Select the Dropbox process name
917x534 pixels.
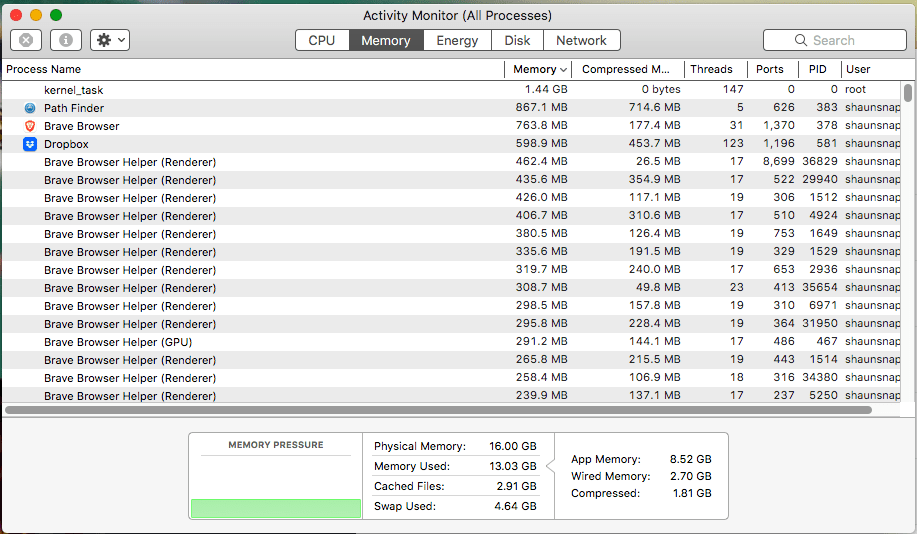coord(66,144)
